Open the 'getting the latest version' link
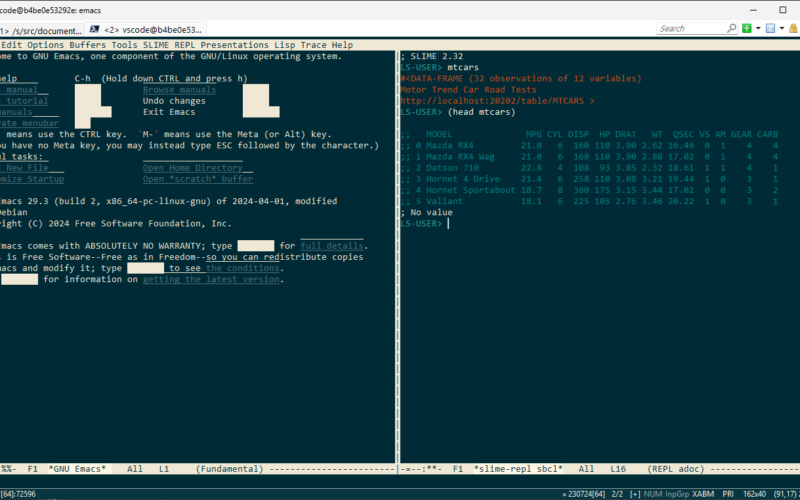 click(x=212, y=279)
